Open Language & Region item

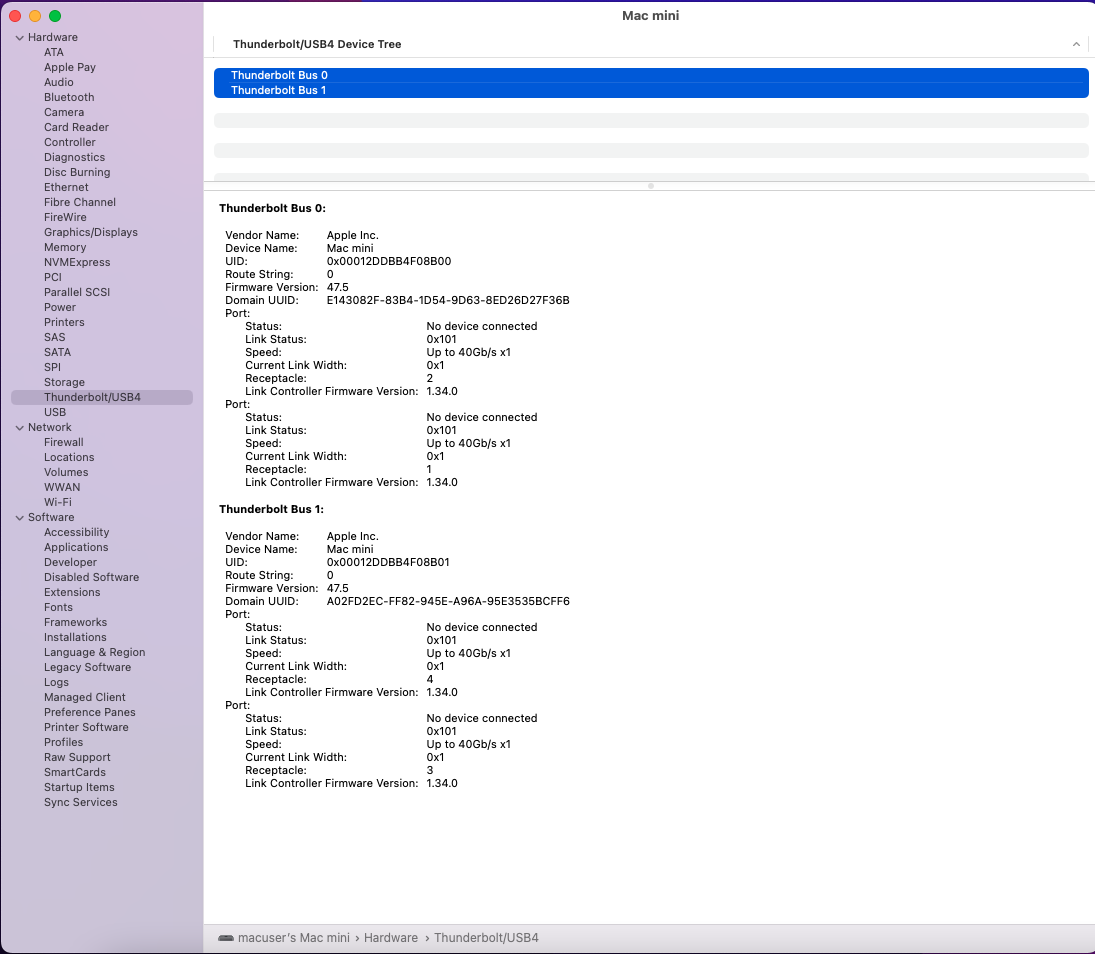[94, 653]
